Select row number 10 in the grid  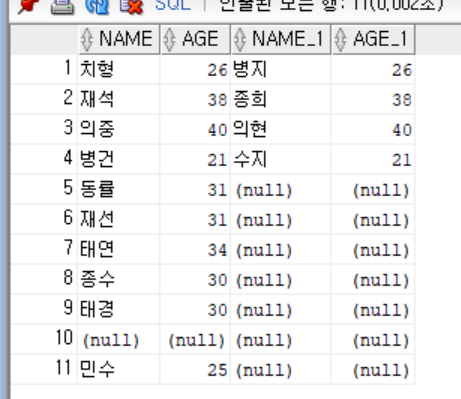44,339
